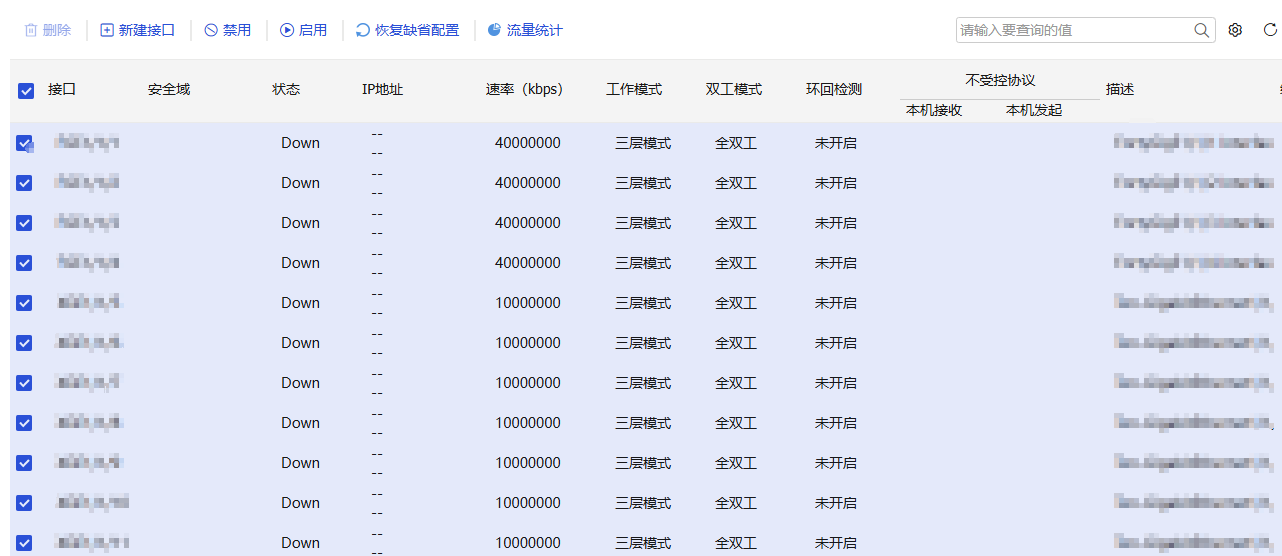The height and width of the screenshot is (556, 1282).
Task: Click the 速率 (kbps) column header
Action: pyautogui.click(x=525, y=90)
